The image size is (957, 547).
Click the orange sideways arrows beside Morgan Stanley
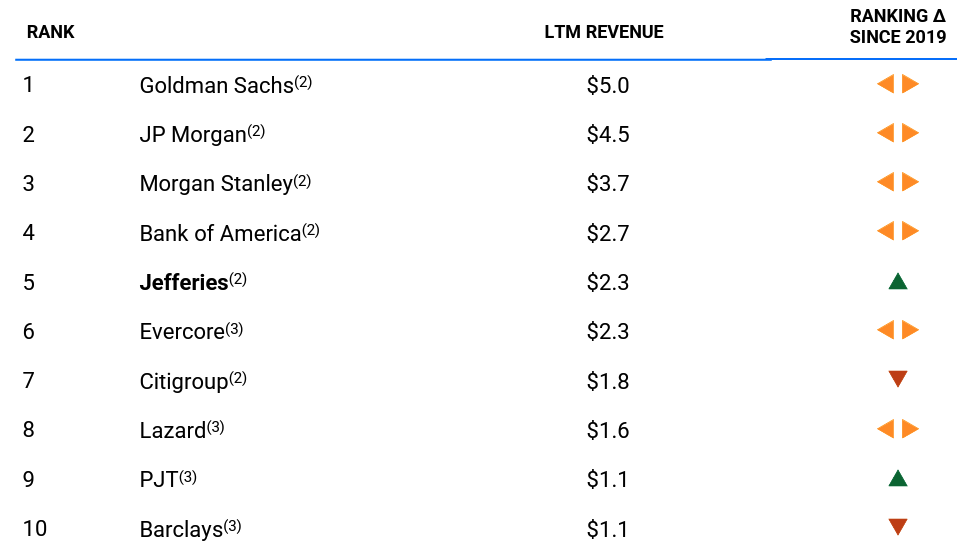coord(897,182)
